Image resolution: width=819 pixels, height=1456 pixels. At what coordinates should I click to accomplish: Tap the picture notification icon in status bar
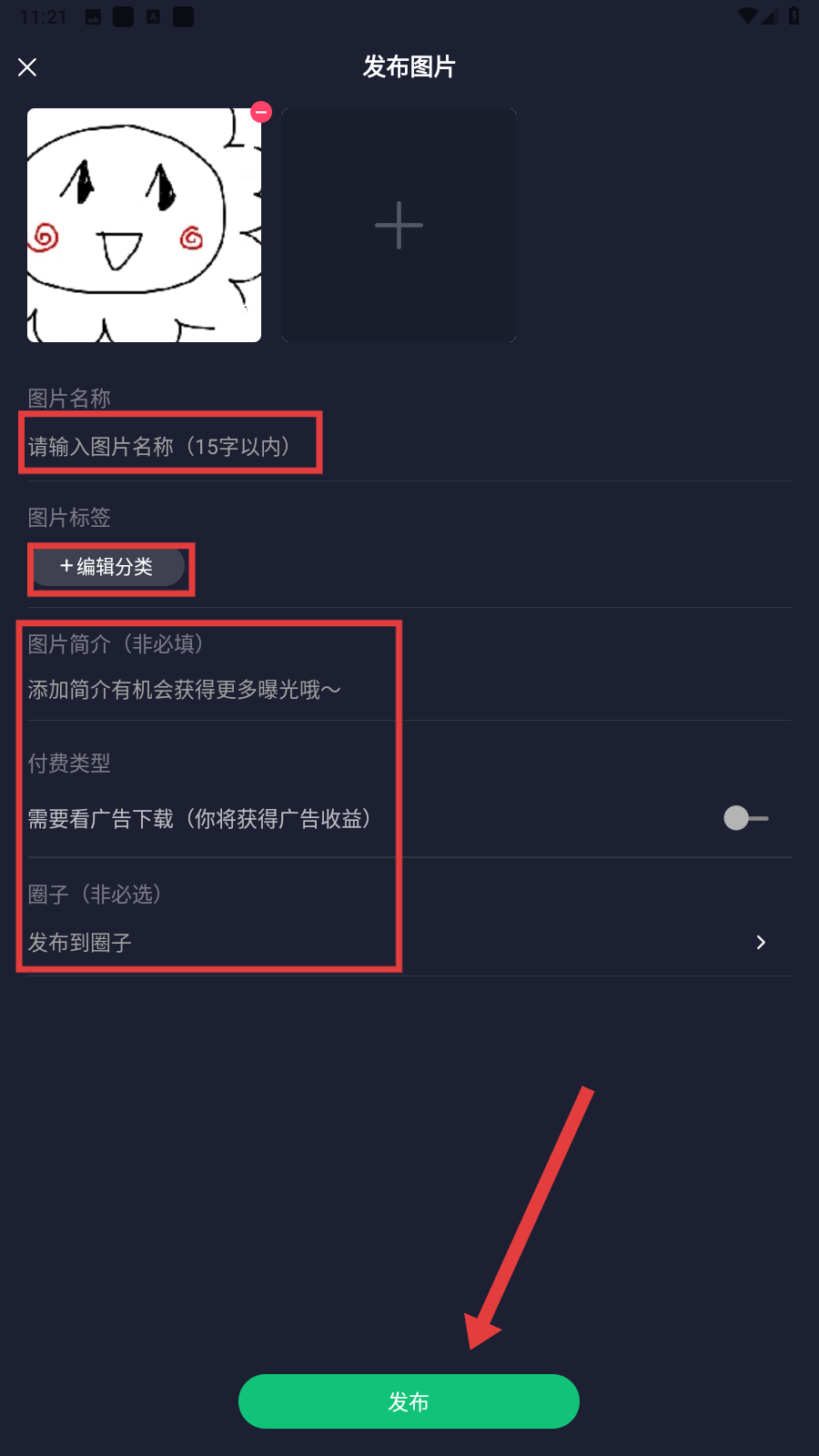click(93, 16)
